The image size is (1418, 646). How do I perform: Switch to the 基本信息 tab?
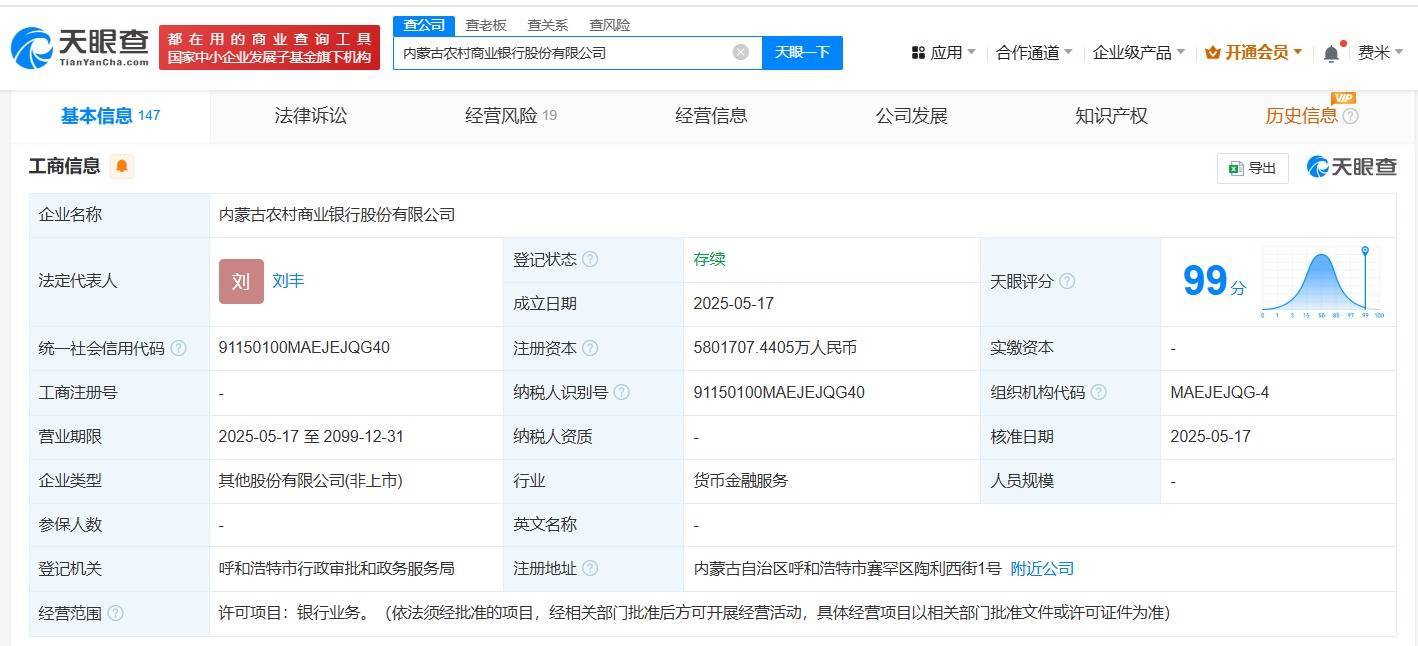[110, 116]
